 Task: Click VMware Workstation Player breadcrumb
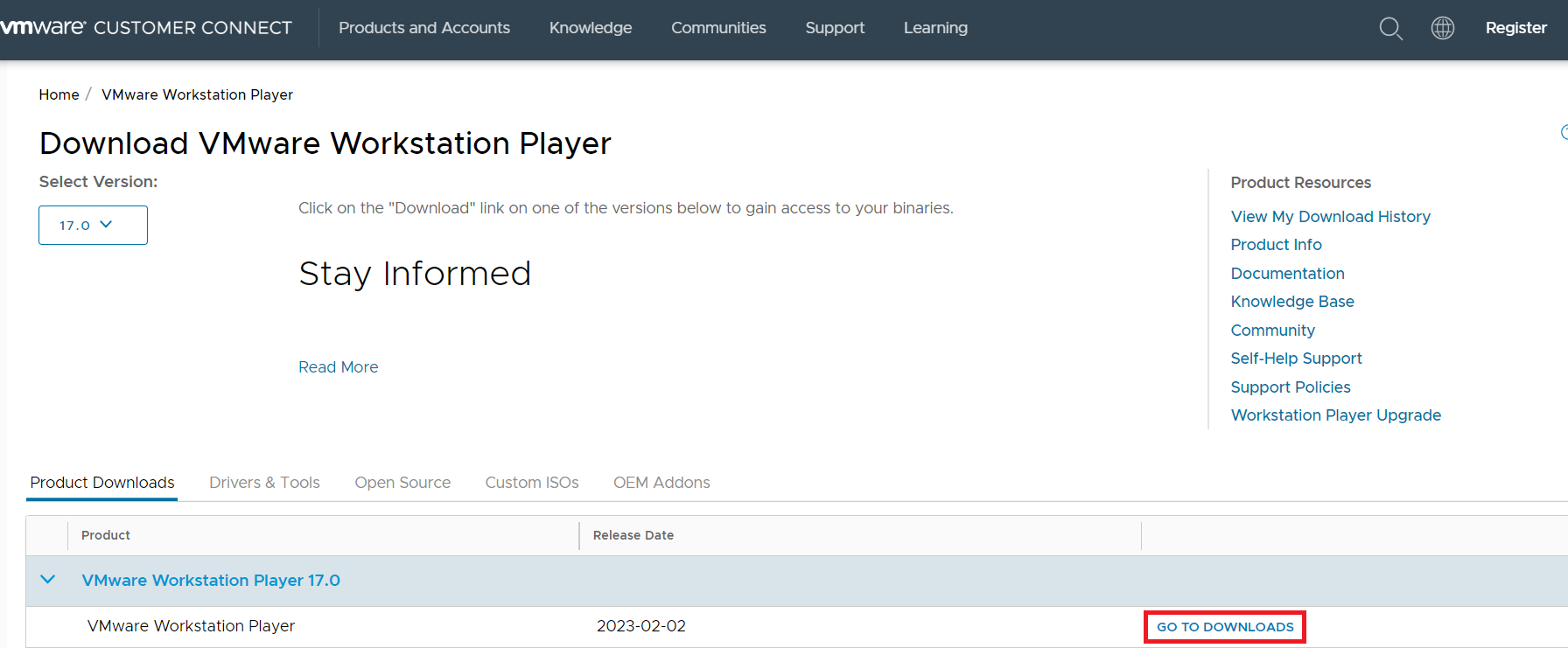[x=197, y=94]
